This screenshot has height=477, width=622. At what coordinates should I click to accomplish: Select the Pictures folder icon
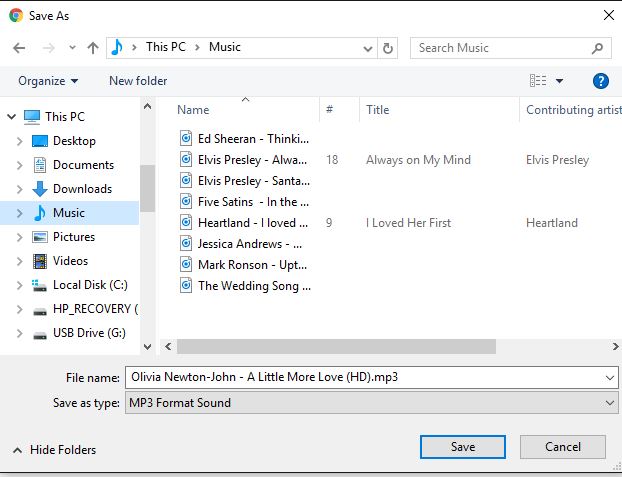point(40,237)
